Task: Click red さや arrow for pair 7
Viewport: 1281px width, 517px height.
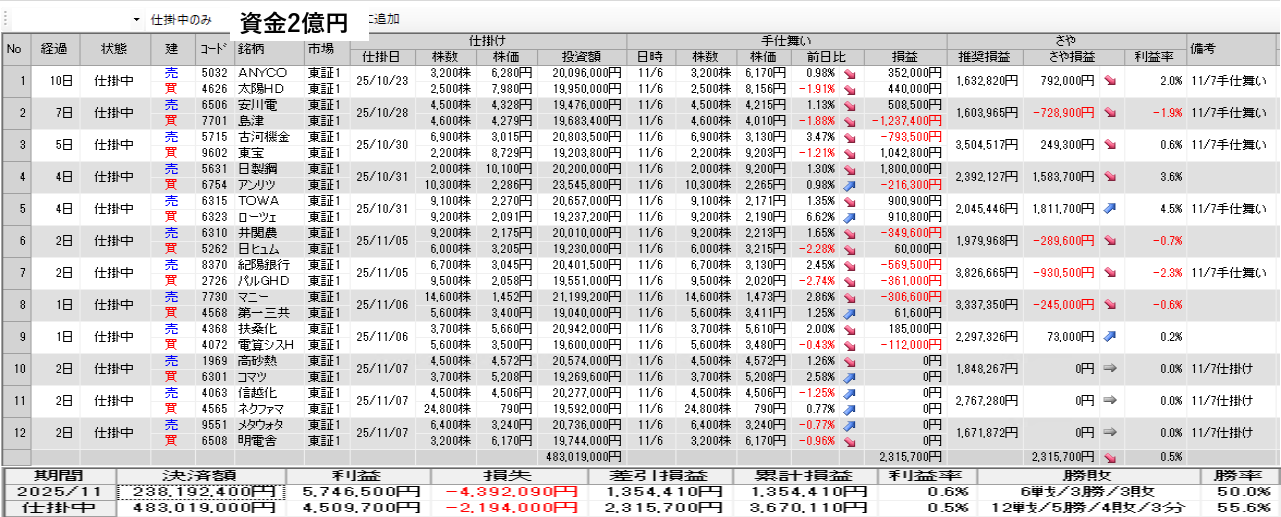Action: (1110, 273)
